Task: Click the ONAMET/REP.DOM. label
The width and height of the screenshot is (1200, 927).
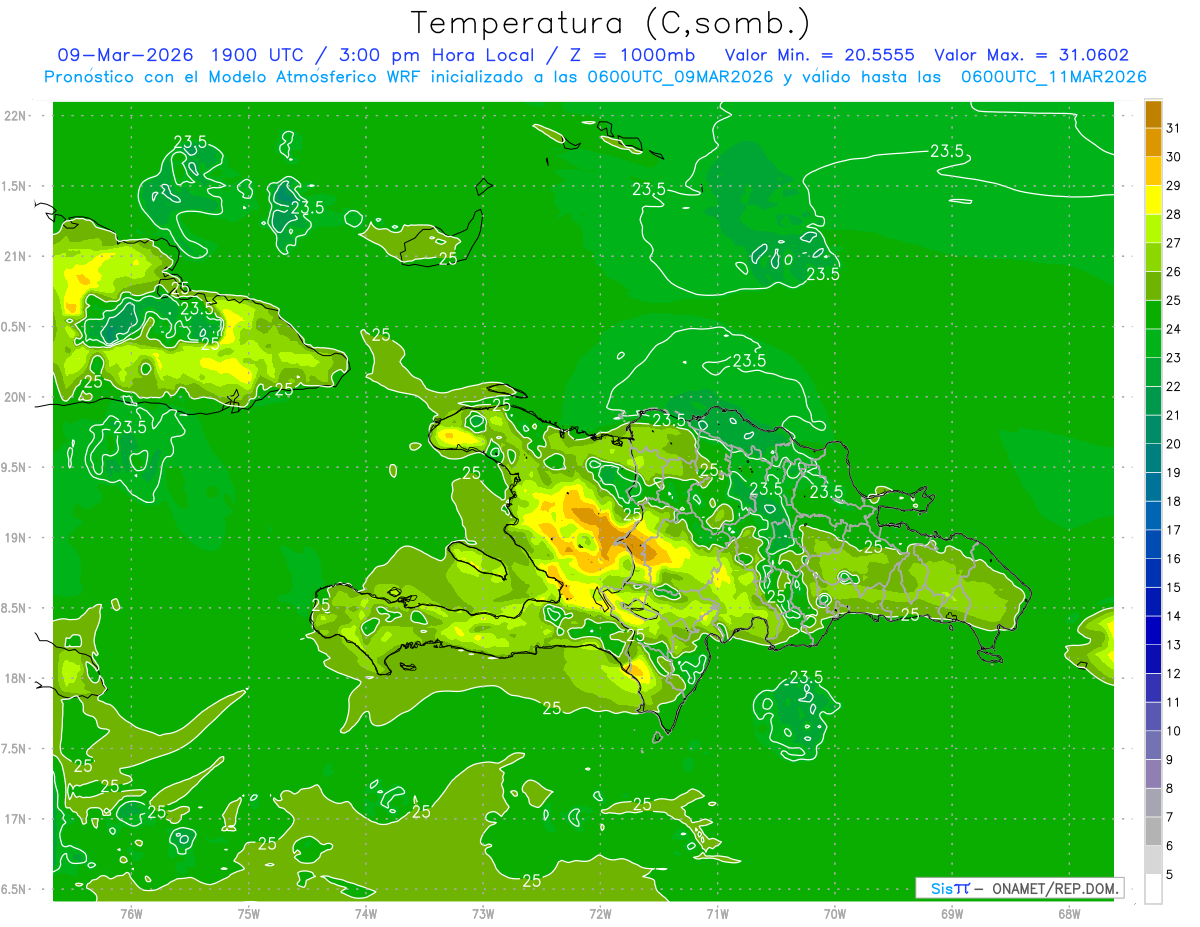Action: [x=1055, y=888]
